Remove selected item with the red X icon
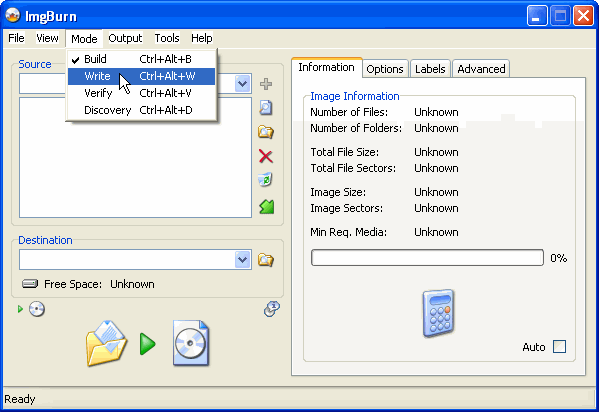This screenshot has width=599, height=412. (x=266, y=156)
